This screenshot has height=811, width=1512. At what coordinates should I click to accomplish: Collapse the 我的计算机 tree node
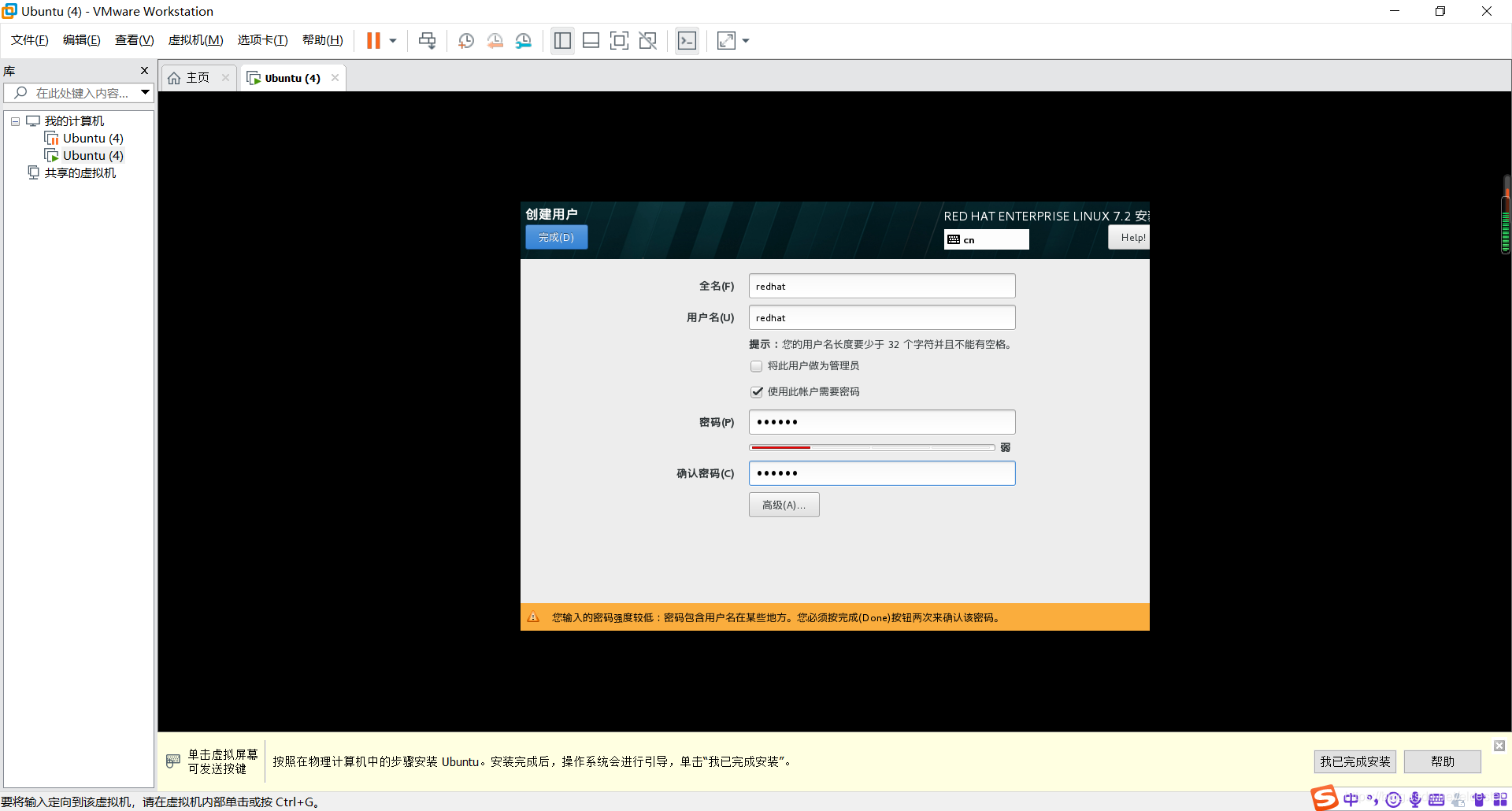click(15, 121)
